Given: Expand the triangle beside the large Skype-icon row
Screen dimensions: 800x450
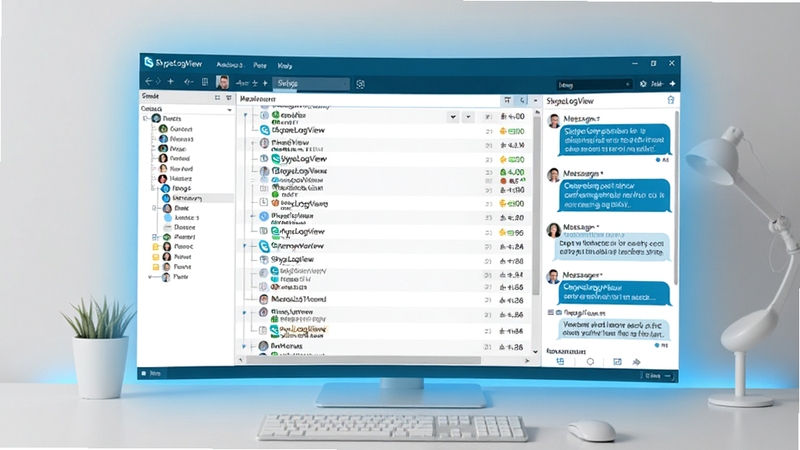Looking at the screenshot, I should [x=245, y=246].
